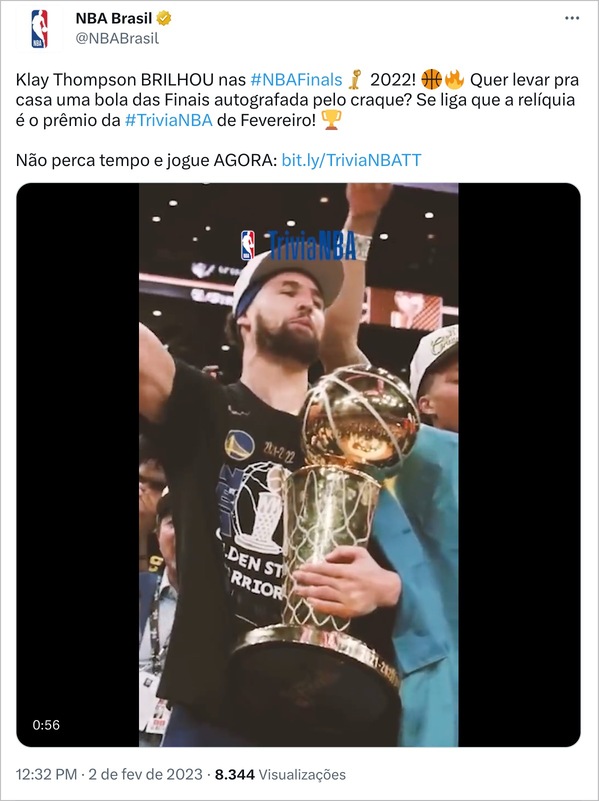Open the #NBAFinals hashtag
The height and width of the screenshot is (801, 599).
pos(296,80)
